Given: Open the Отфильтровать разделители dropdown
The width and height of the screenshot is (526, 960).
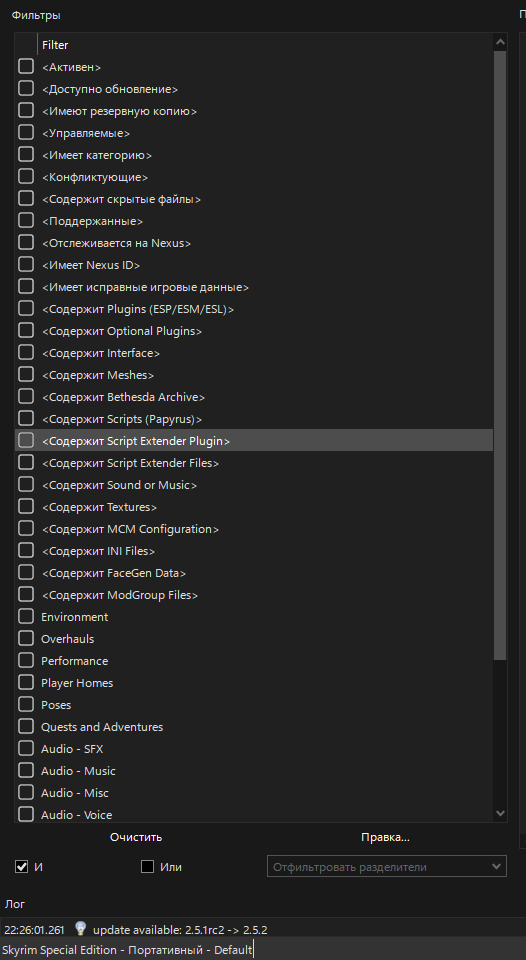Looking at the screenshot, I should pyautogui.click(x=386, y=867).
